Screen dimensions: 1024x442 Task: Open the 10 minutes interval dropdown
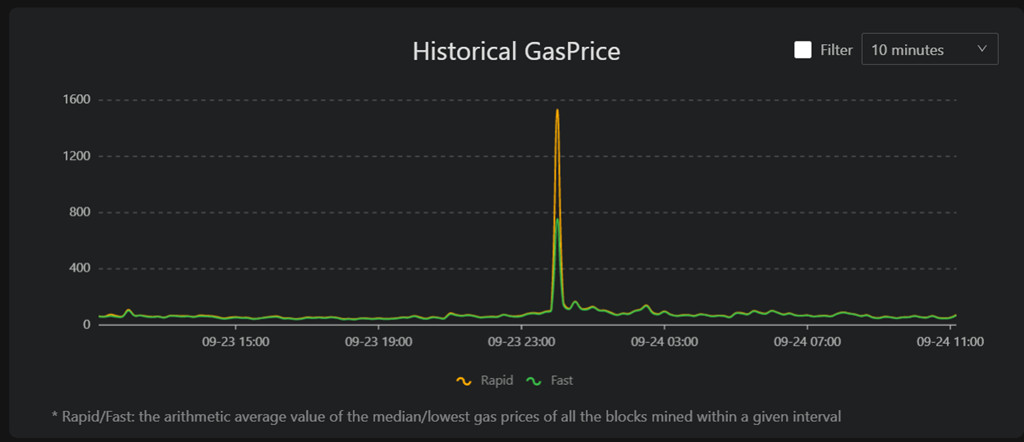coord(929,49)
